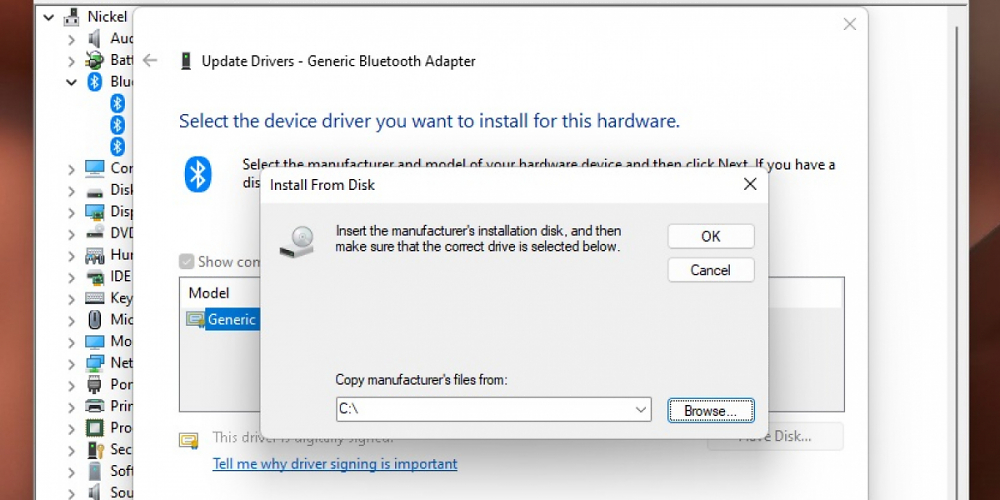
Task: Click the Display adapters category icon
Action: (x=94, y=212)
